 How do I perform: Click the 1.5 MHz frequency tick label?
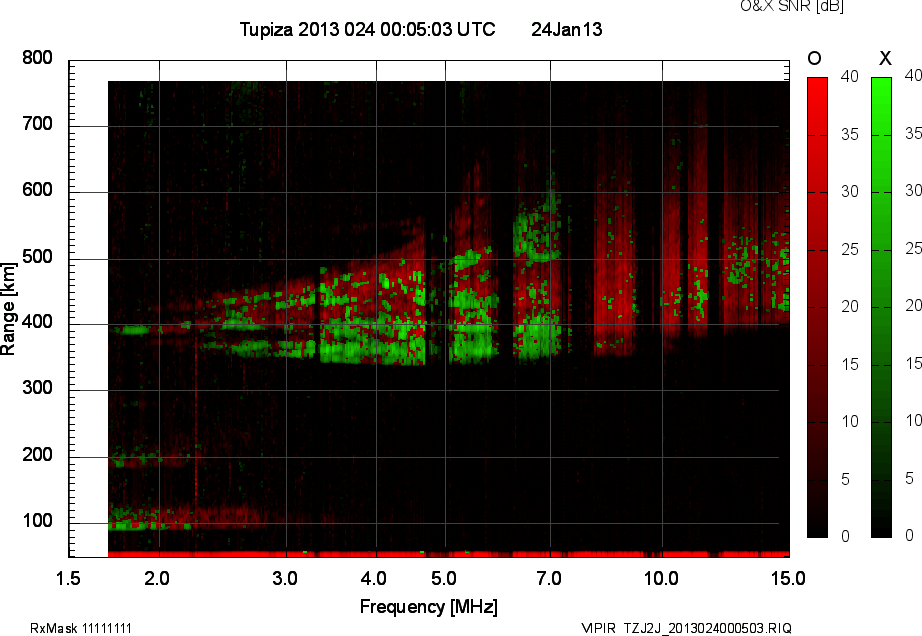[x=68, y=579]
